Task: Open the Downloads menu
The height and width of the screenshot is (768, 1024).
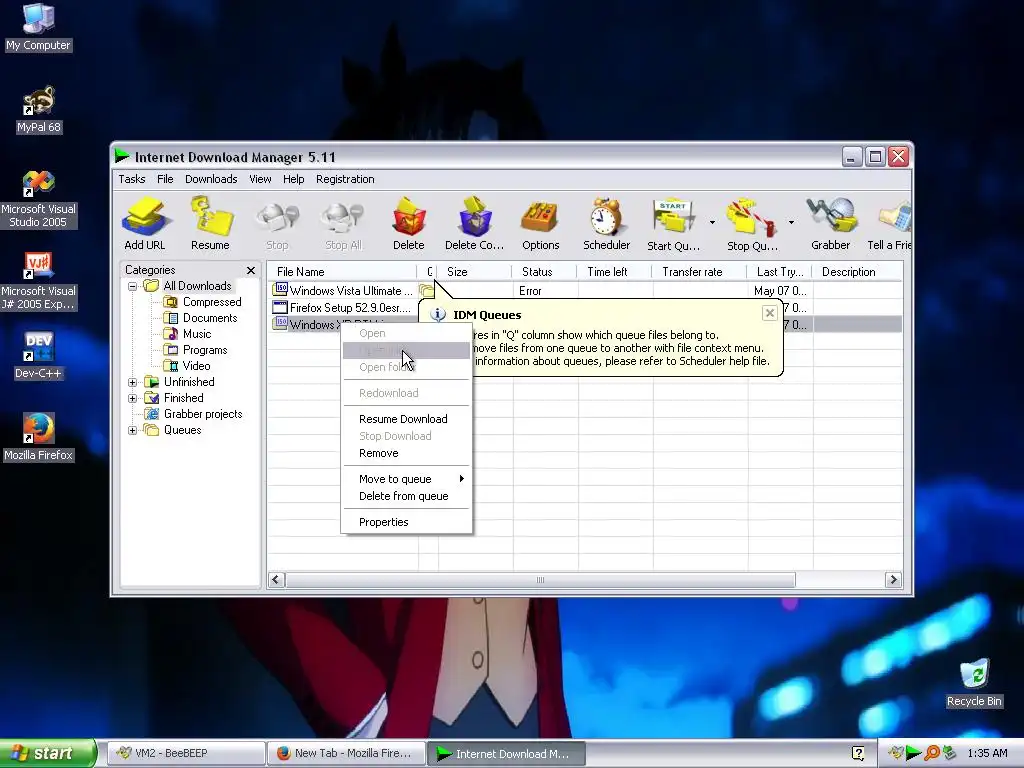Action: point(211,179)
